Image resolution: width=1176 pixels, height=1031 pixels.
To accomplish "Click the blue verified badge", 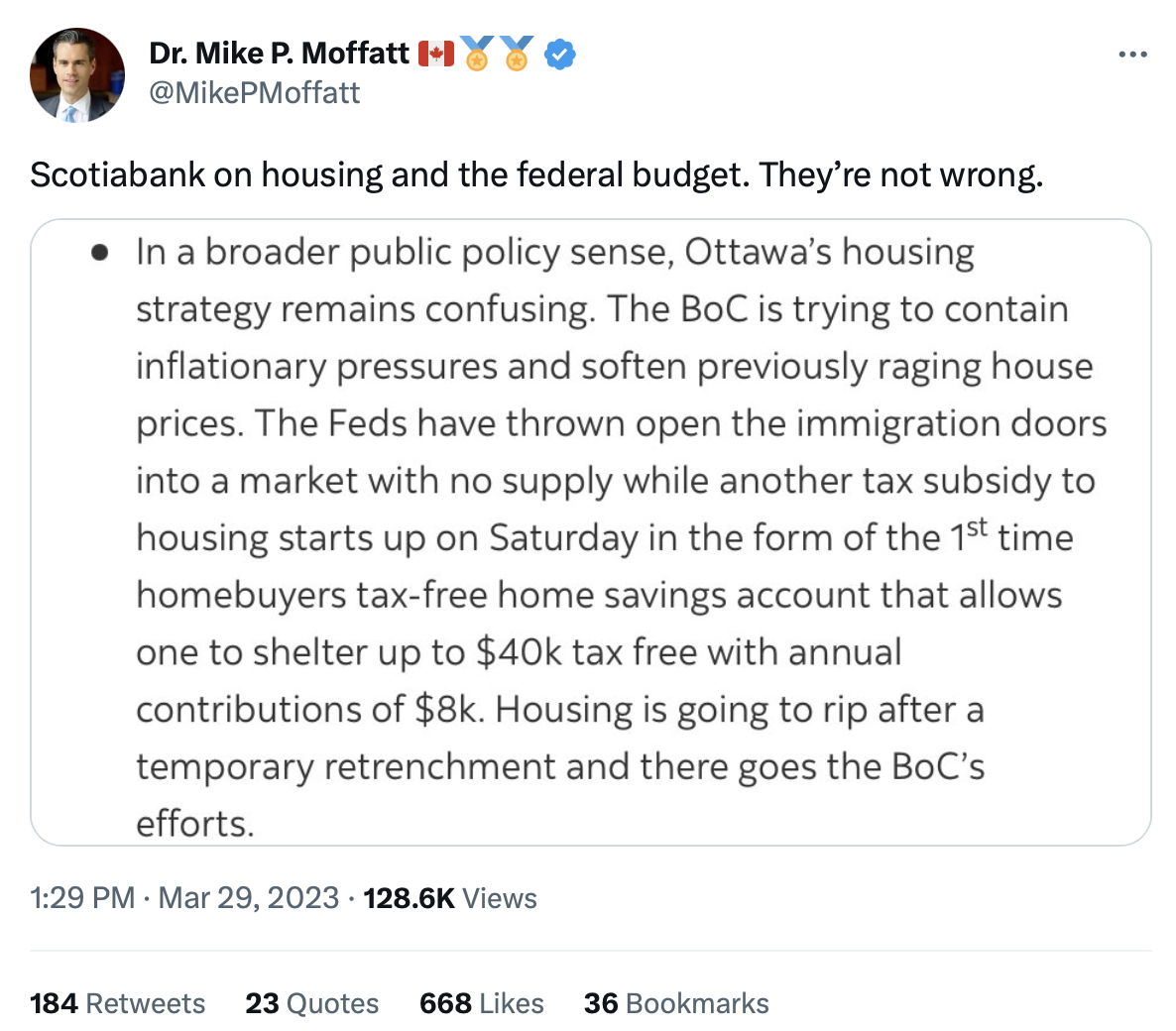I will [x=560, y=54].
